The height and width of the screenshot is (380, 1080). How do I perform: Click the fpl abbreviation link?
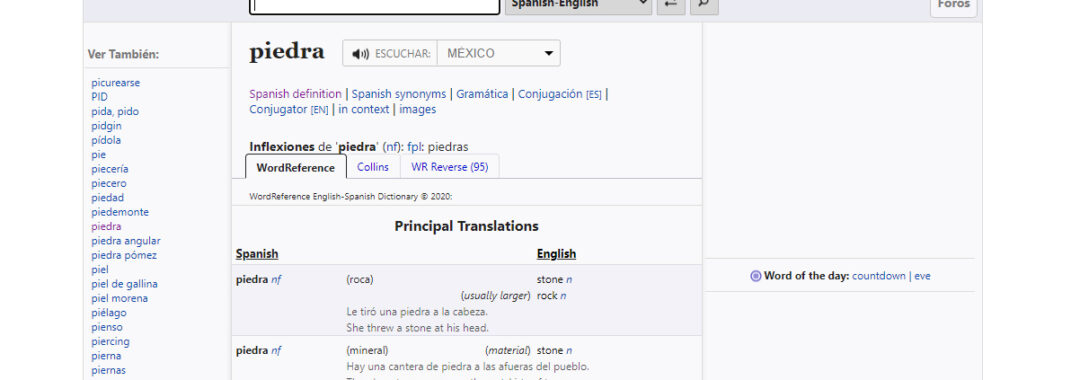(414, 147)
